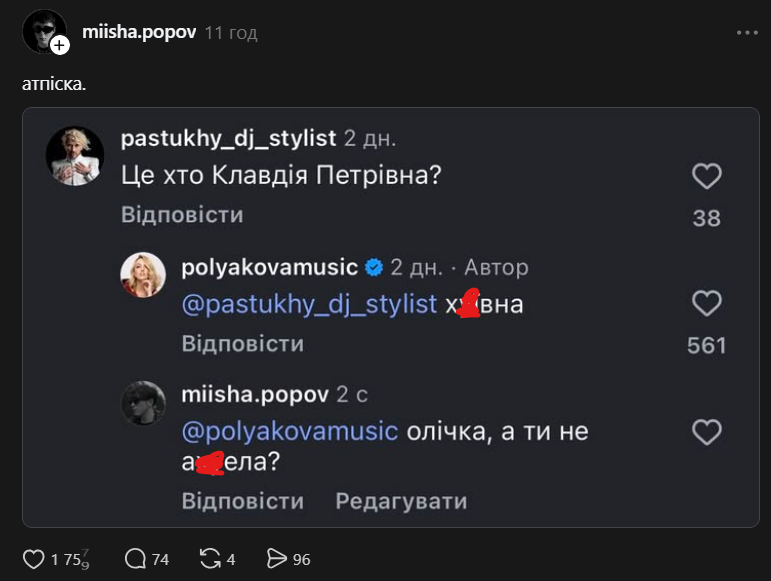The image size is (771, 581).
Task: Like the pastukhy_dj_stylist comment
Action: (707, 177)
